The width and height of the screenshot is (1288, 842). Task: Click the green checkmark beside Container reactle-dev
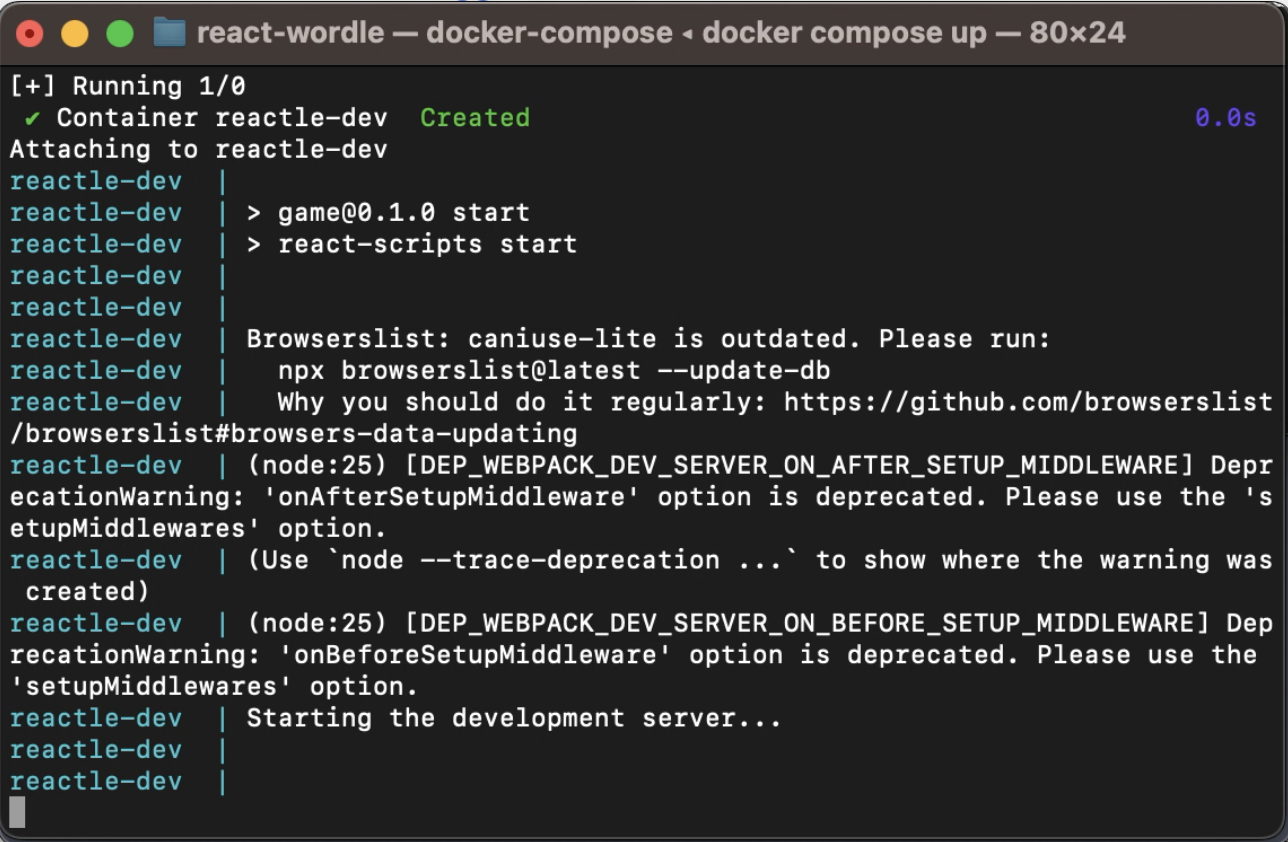click(33, 118)
